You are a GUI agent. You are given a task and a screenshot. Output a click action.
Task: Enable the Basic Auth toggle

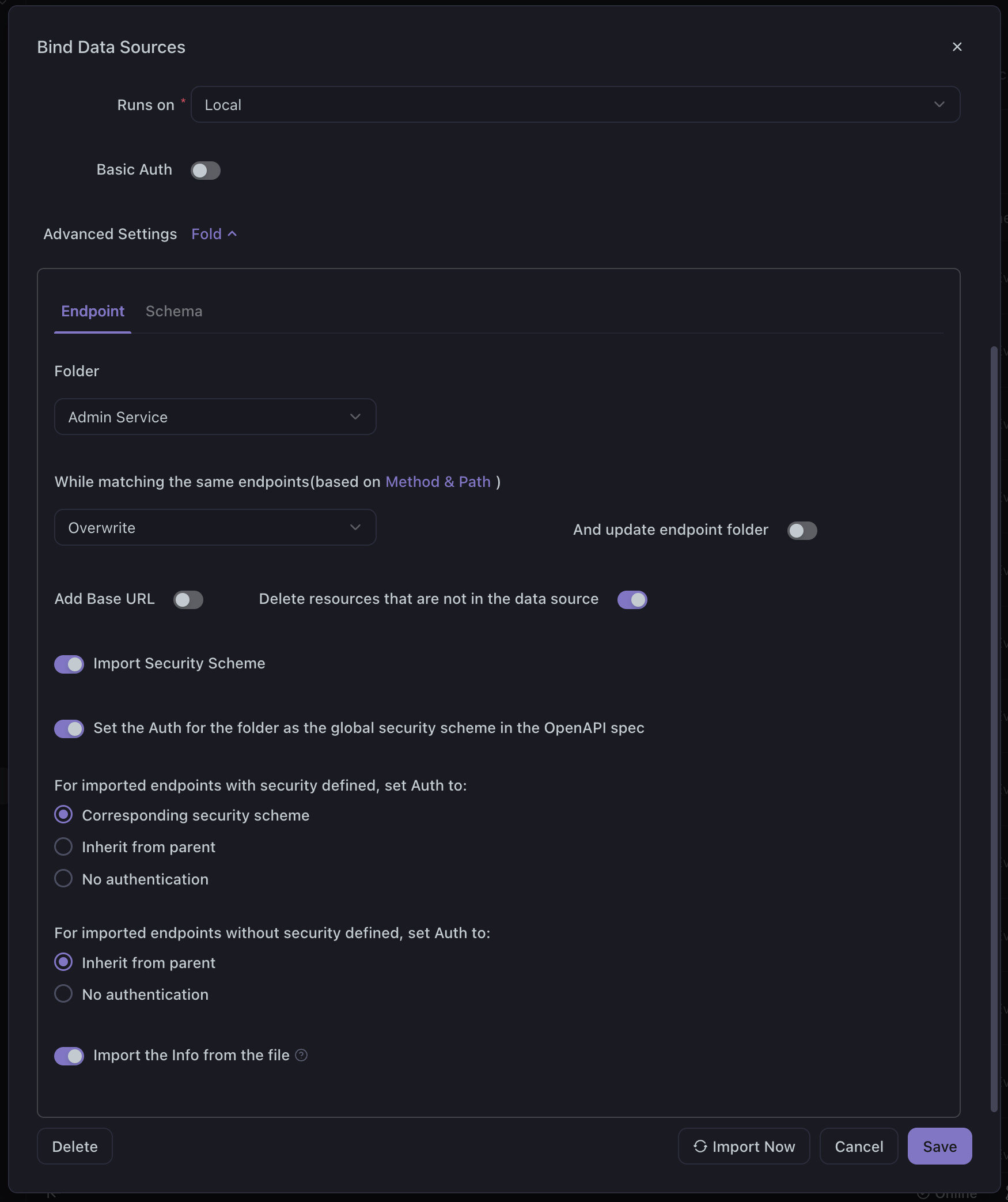tap(206, 171)
